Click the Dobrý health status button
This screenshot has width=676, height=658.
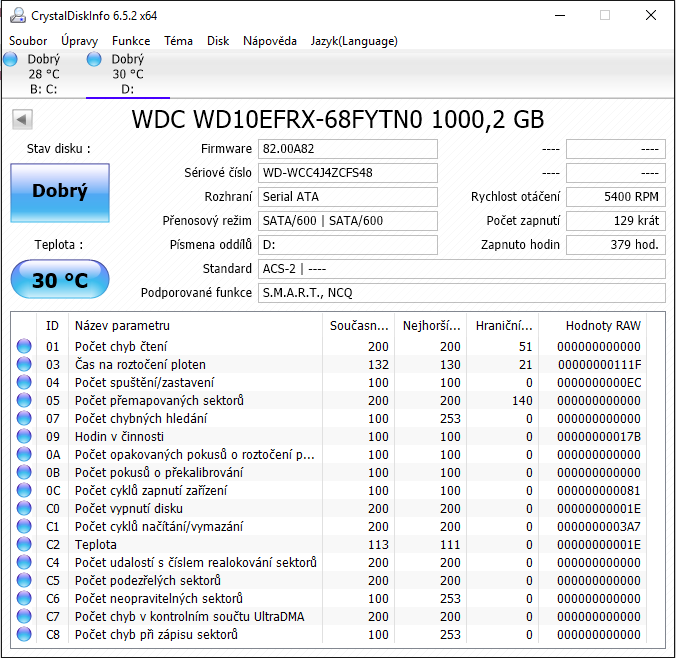tap(60, 193)
